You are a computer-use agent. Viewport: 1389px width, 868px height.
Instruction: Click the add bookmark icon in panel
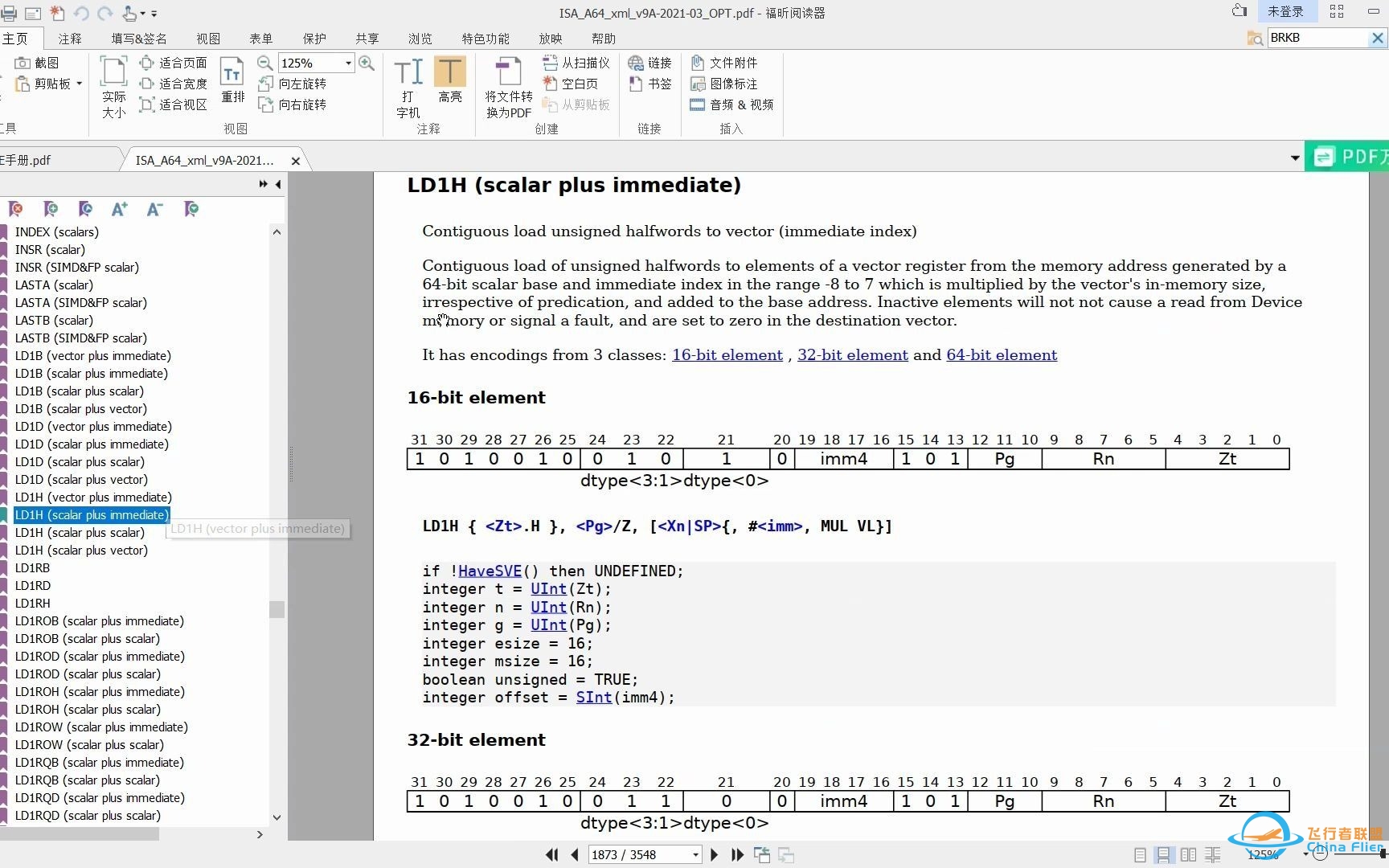51,209
